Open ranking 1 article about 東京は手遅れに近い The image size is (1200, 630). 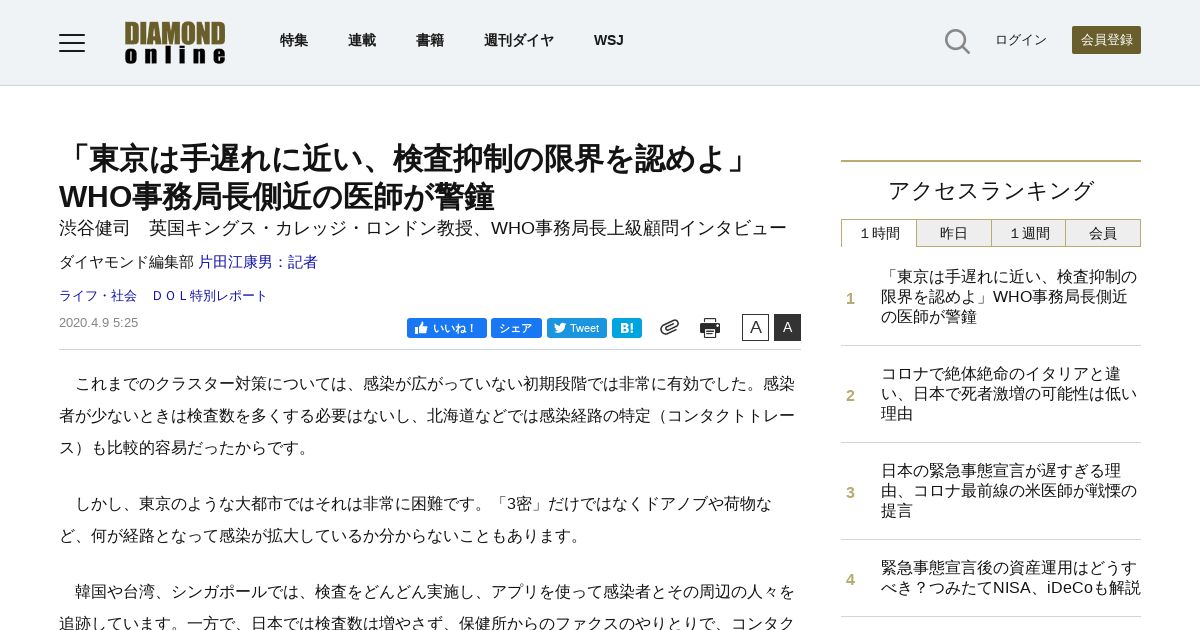1009,297
